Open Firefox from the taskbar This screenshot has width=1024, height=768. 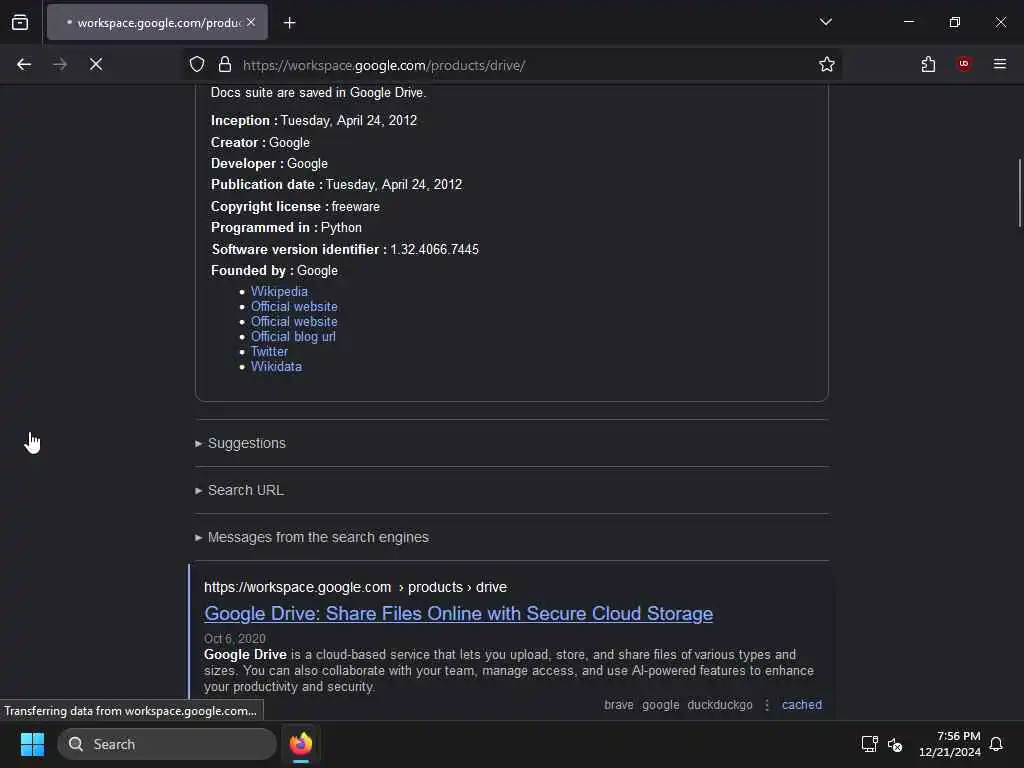pyautogui.click(x=300, y=744)
